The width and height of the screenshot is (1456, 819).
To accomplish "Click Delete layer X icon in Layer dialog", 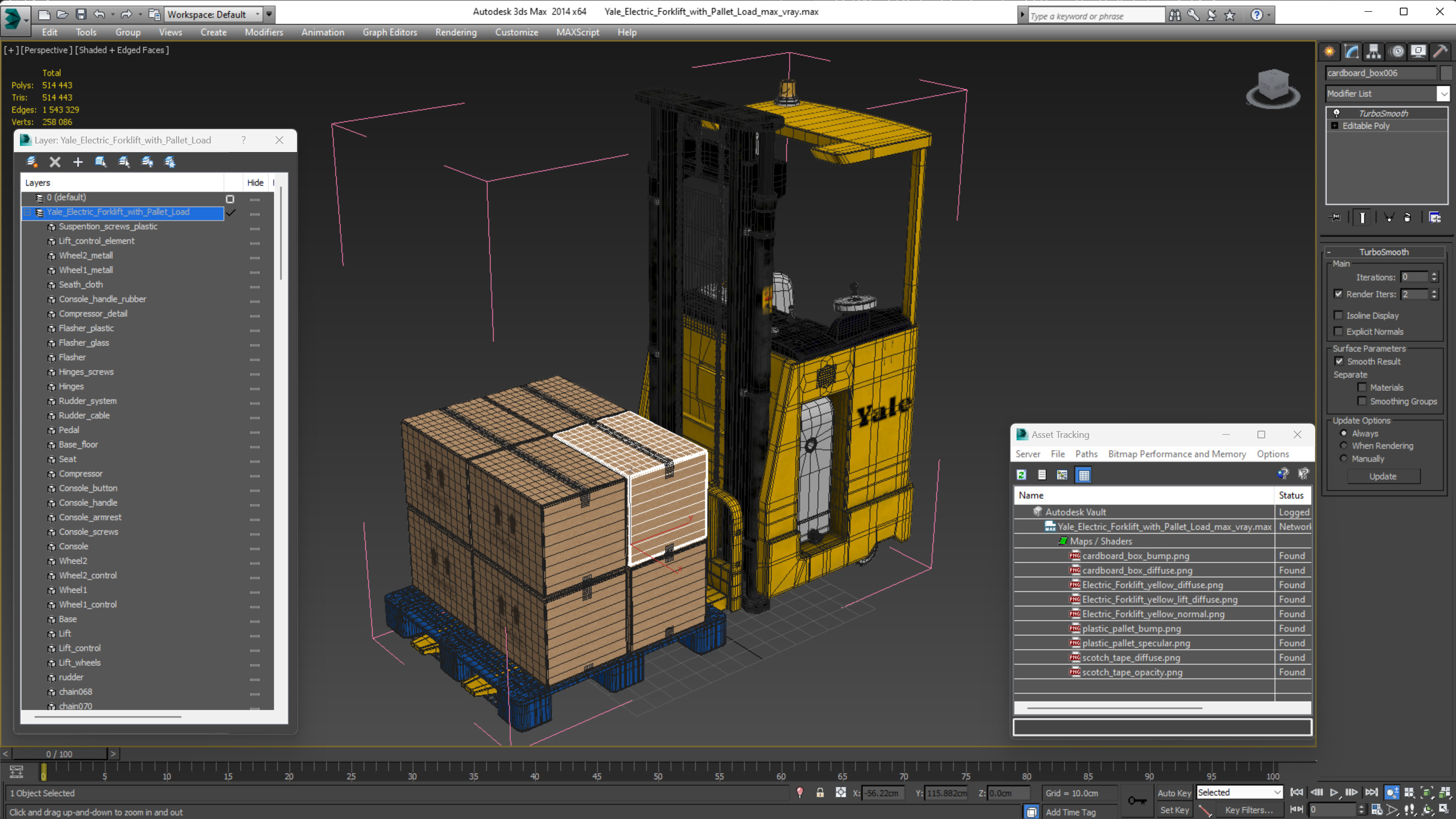I will coord(55,162).
